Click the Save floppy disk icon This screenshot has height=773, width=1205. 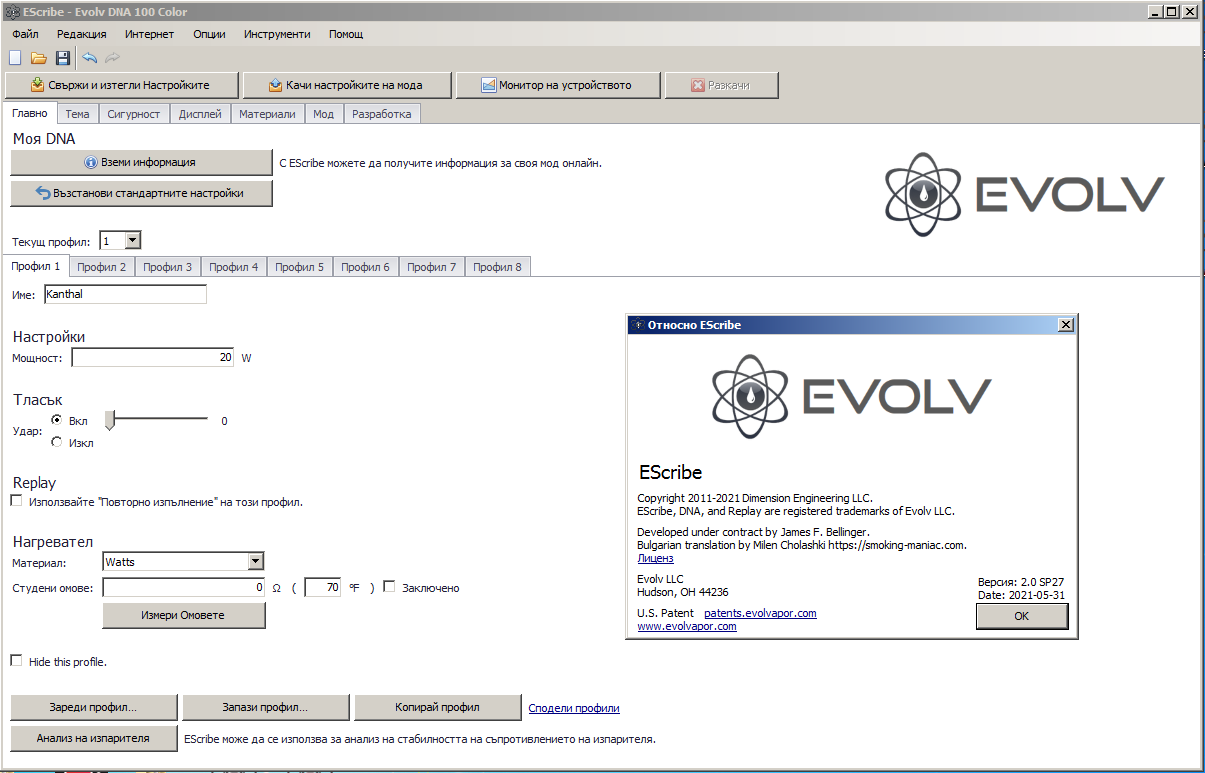click(62, 58)
